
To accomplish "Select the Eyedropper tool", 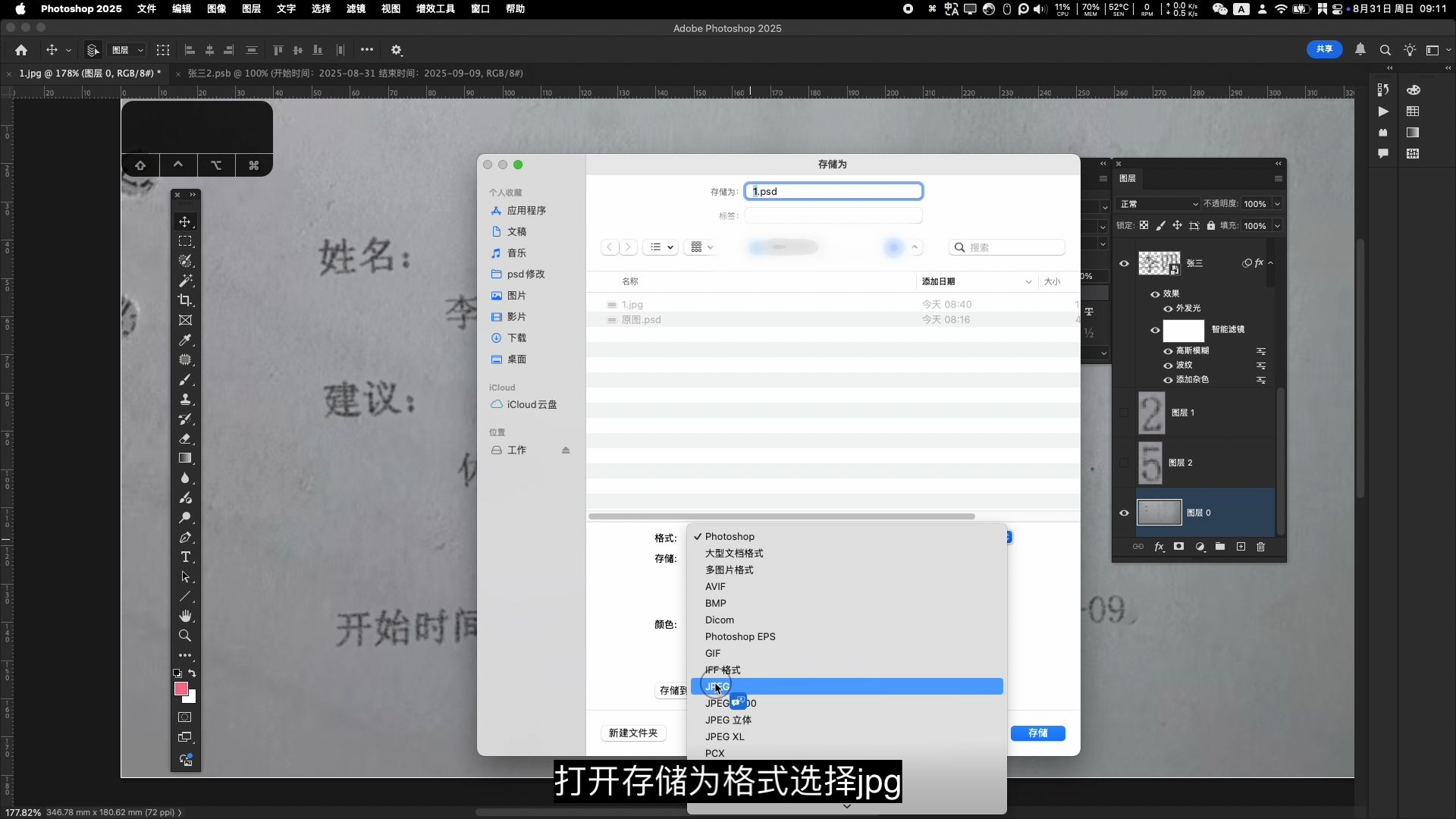I will 185,340.
